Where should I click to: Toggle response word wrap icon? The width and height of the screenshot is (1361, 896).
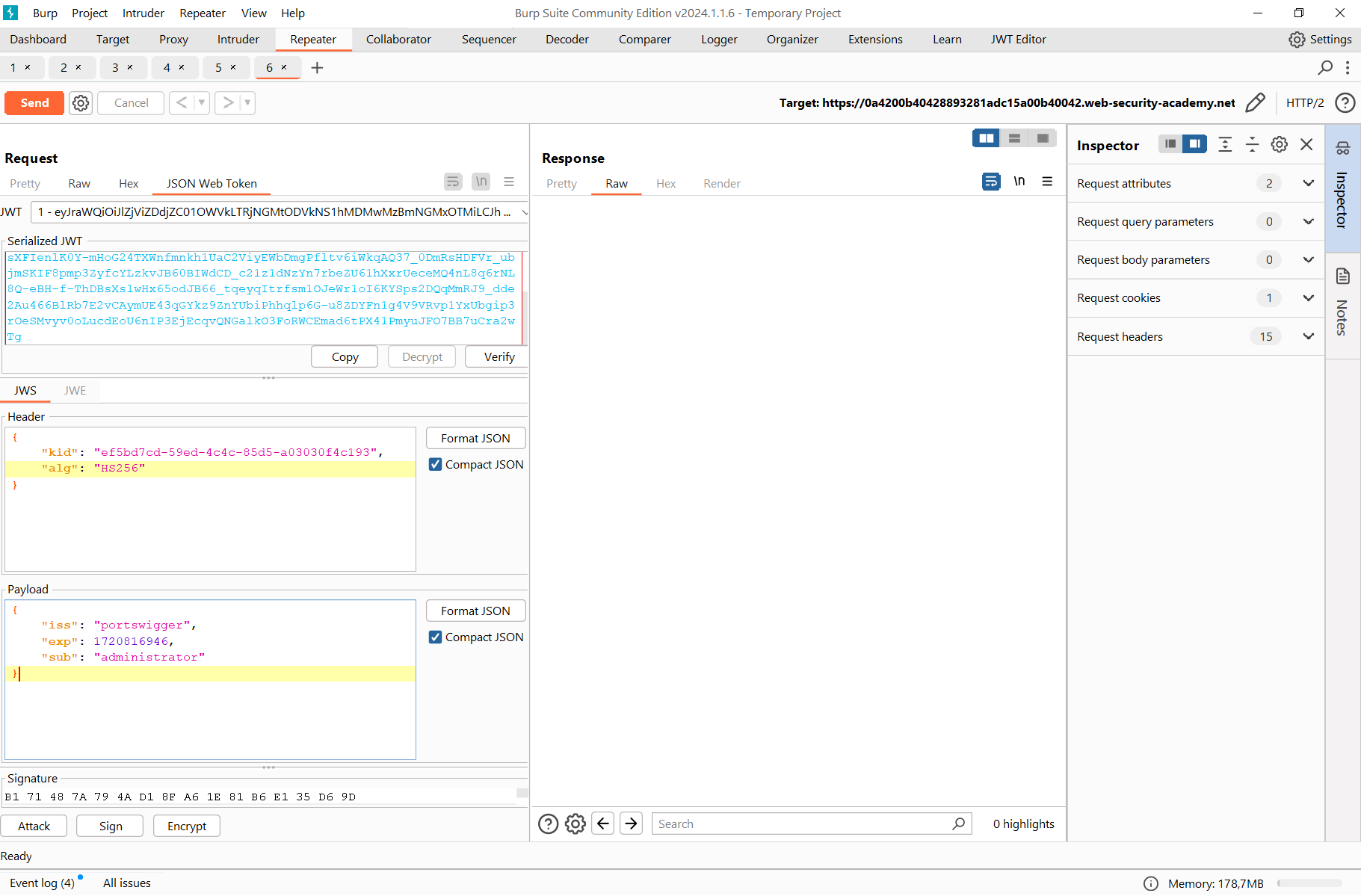point(991,182)
